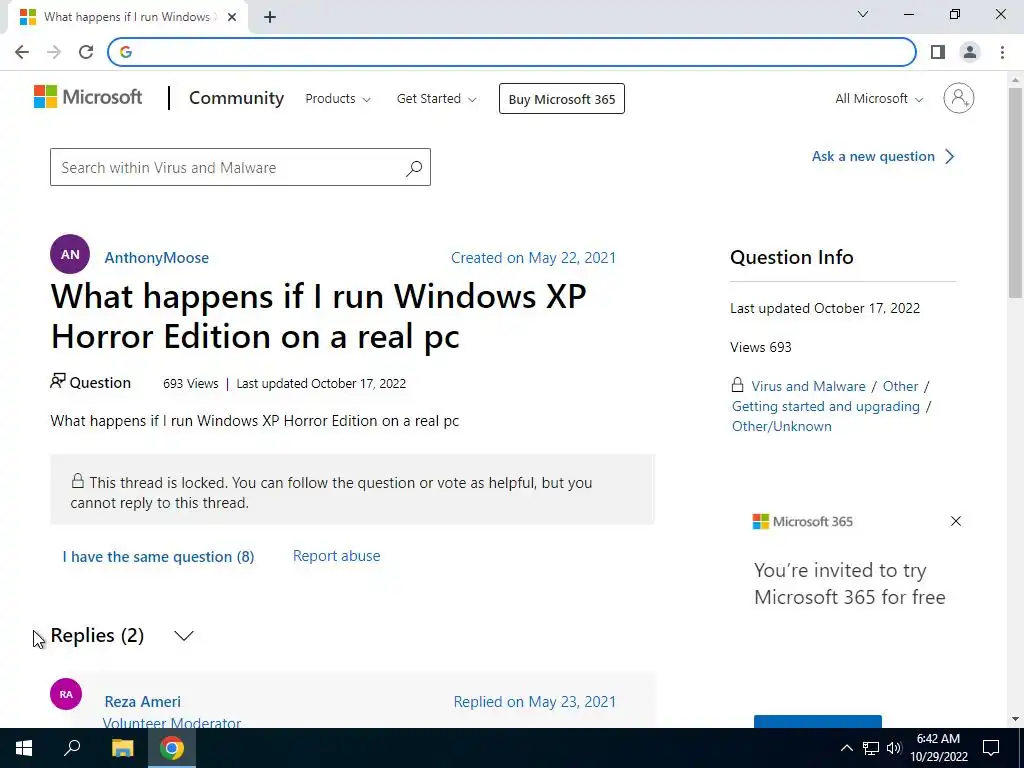Click Report abuse link
This screenshot has width=1024, height=768.
tap(336, 556)
